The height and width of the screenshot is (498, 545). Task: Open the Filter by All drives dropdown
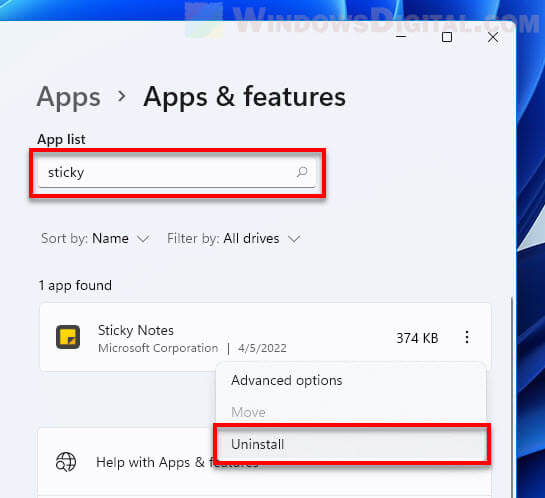(234, 239)
